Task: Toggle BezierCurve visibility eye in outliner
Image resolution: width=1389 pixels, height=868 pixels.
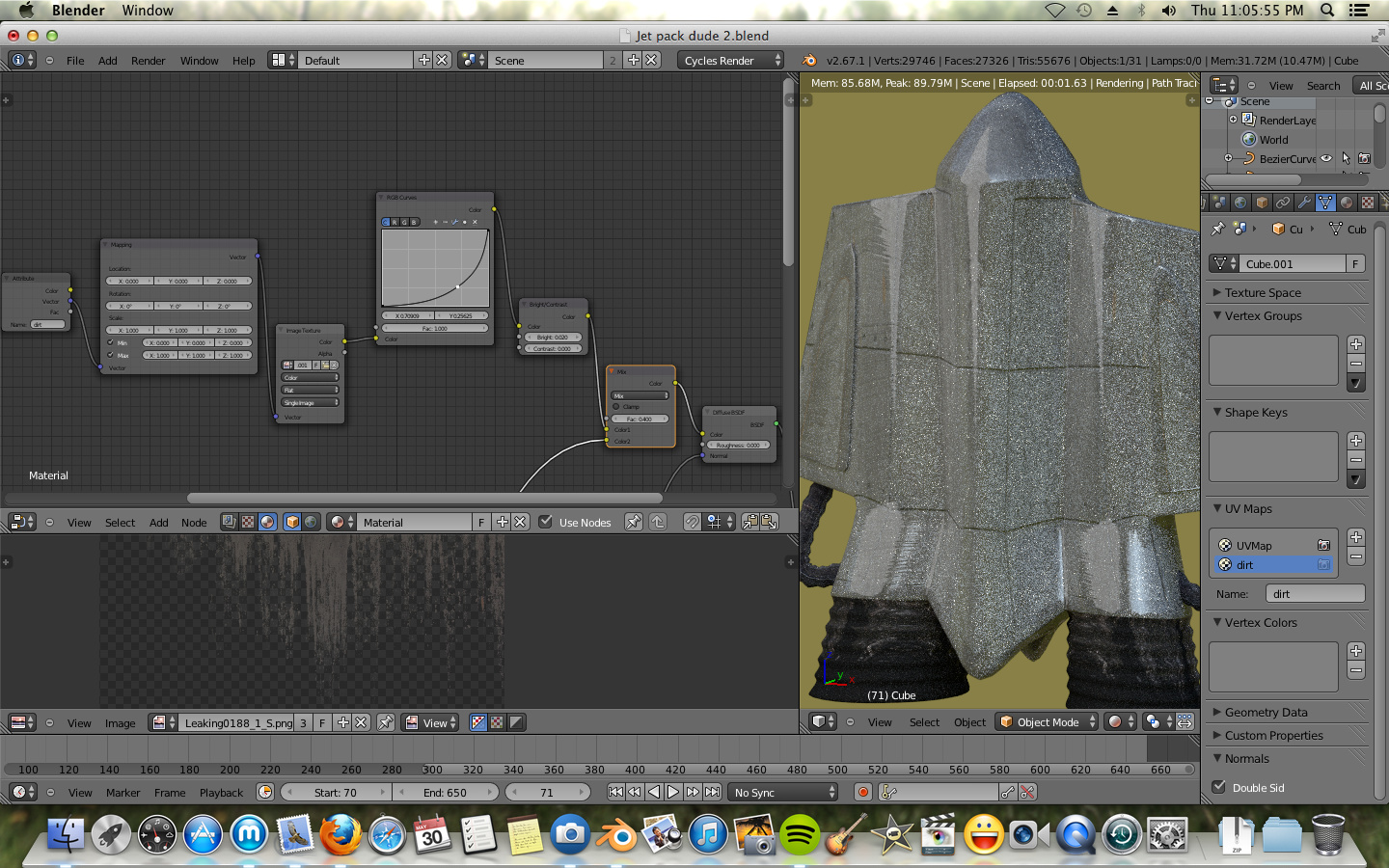Action: click(1326, 158)
